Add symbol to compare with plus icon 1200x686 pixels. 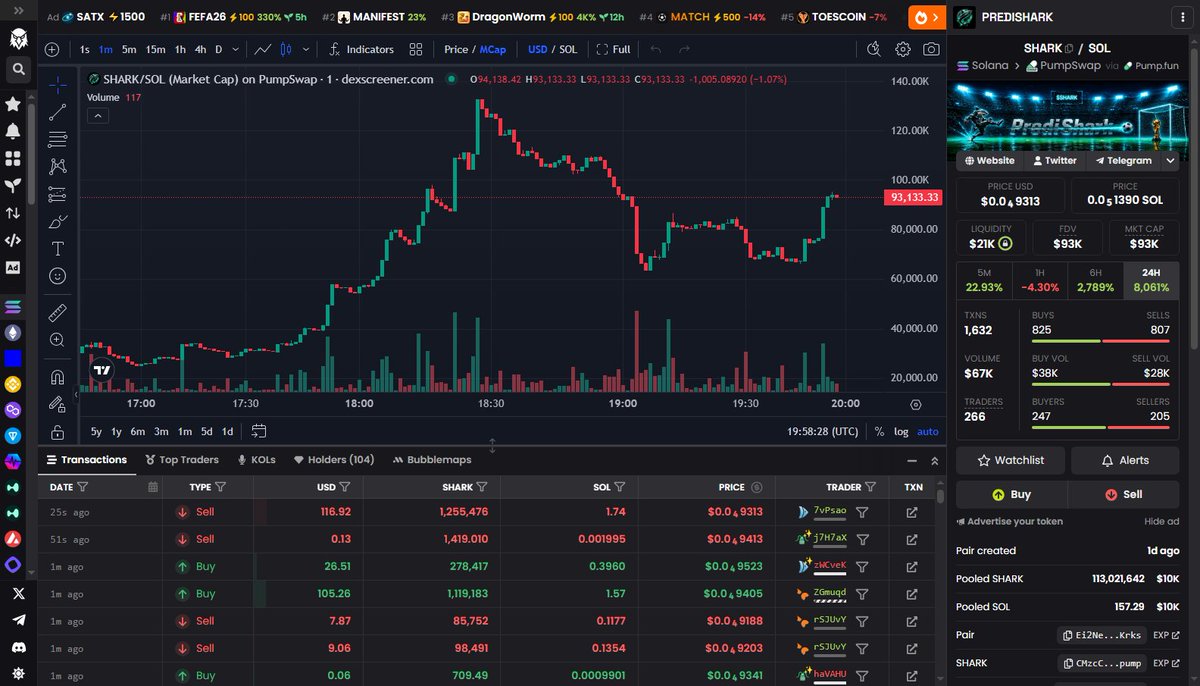(52, 49)
